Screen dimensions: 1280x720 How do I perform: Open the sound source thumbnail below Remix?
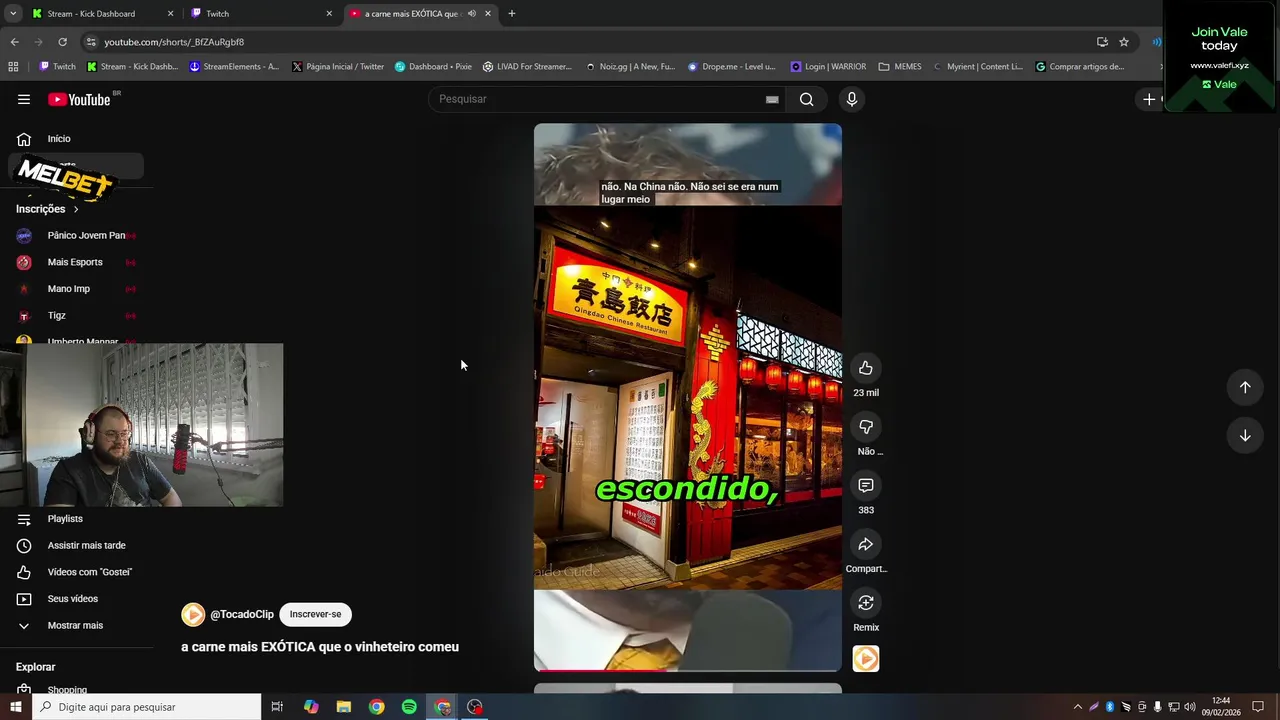pos(866,659)
